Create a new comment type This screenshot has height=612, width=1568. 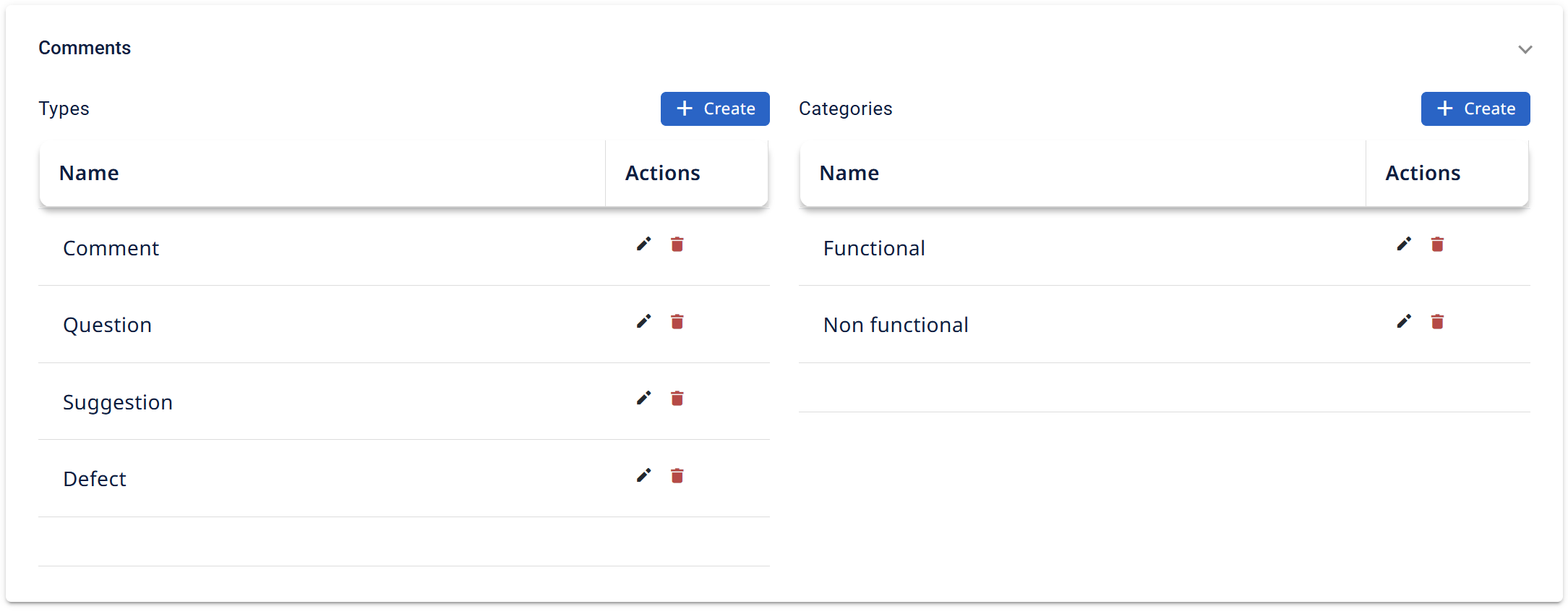715,109
